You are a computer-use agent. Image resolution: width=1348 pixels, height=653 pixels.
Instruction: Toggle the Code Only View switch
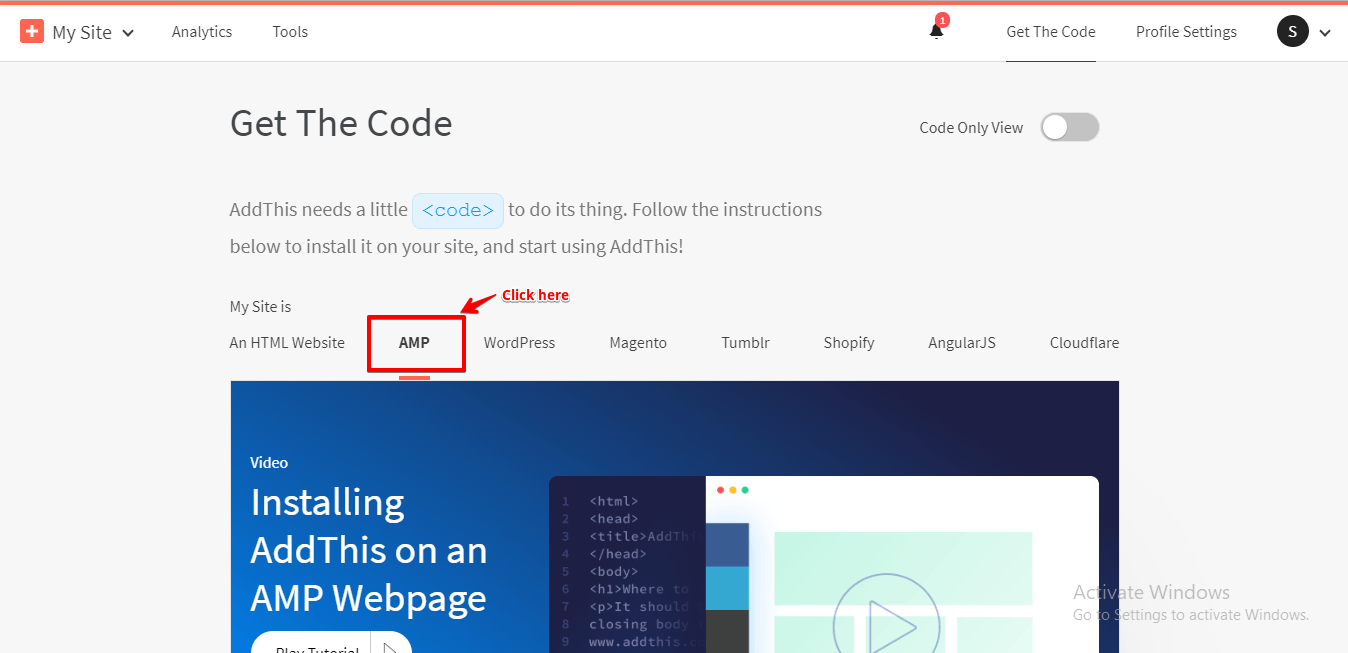[x=1070, y=127]
